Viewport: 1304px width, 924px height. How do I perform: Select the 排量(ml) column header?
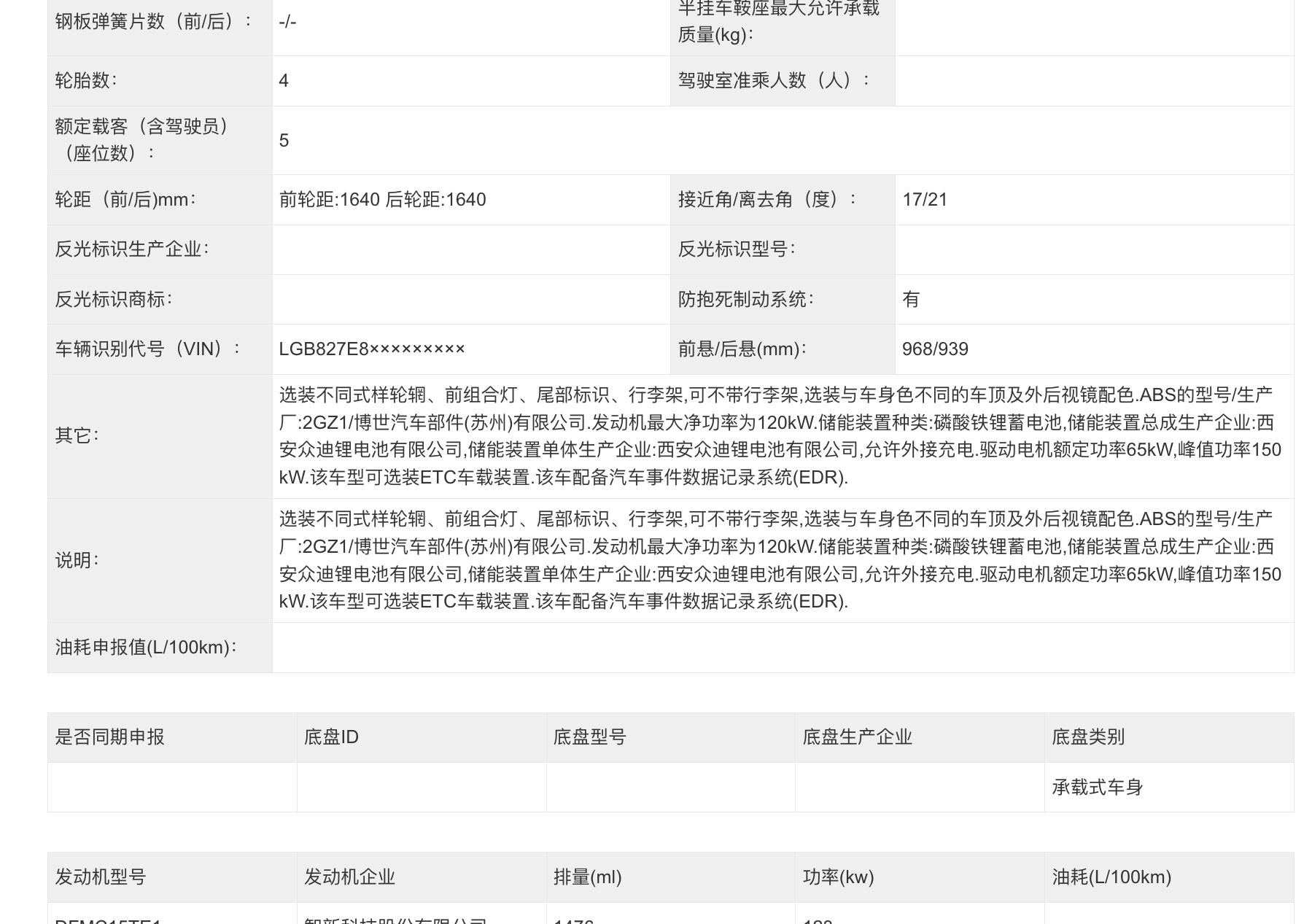(587, 877)
